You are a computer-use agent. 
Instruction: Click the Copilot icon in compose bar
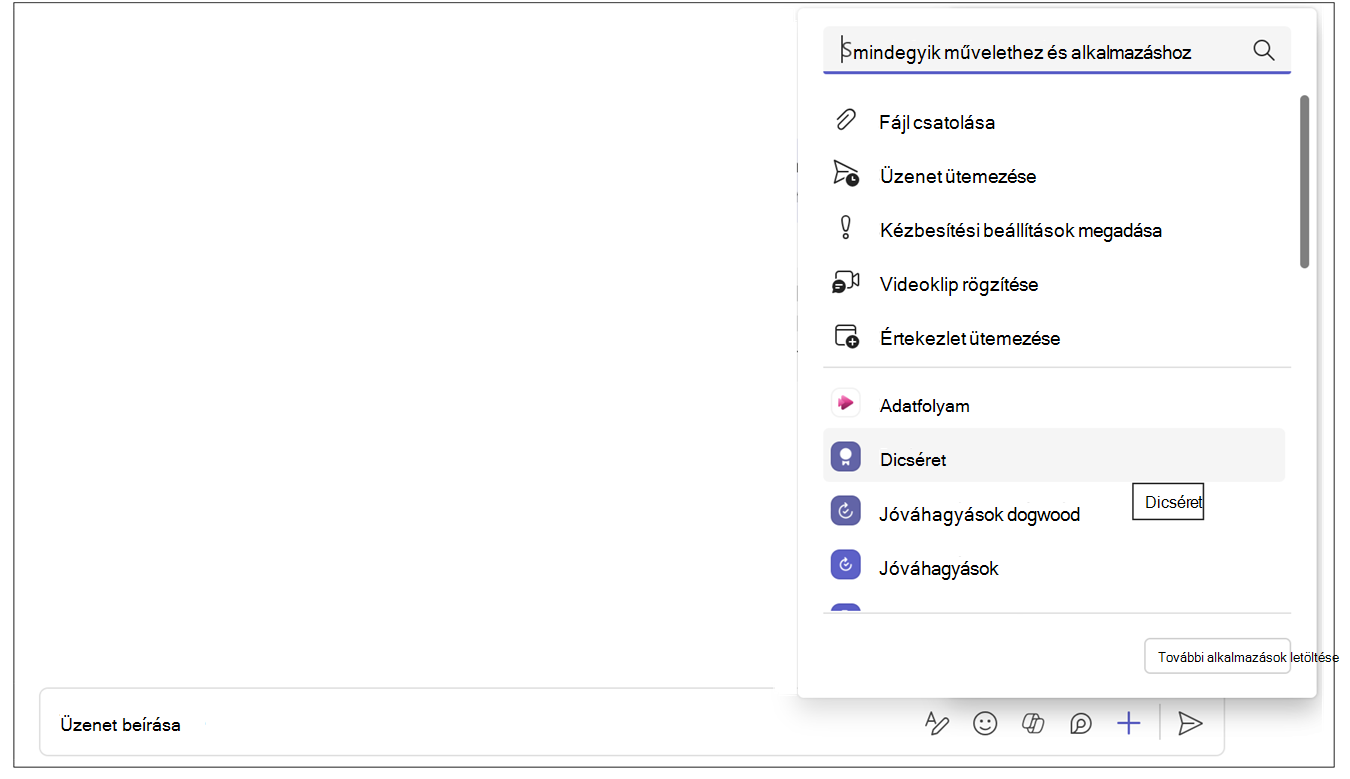click(1033, 723)
